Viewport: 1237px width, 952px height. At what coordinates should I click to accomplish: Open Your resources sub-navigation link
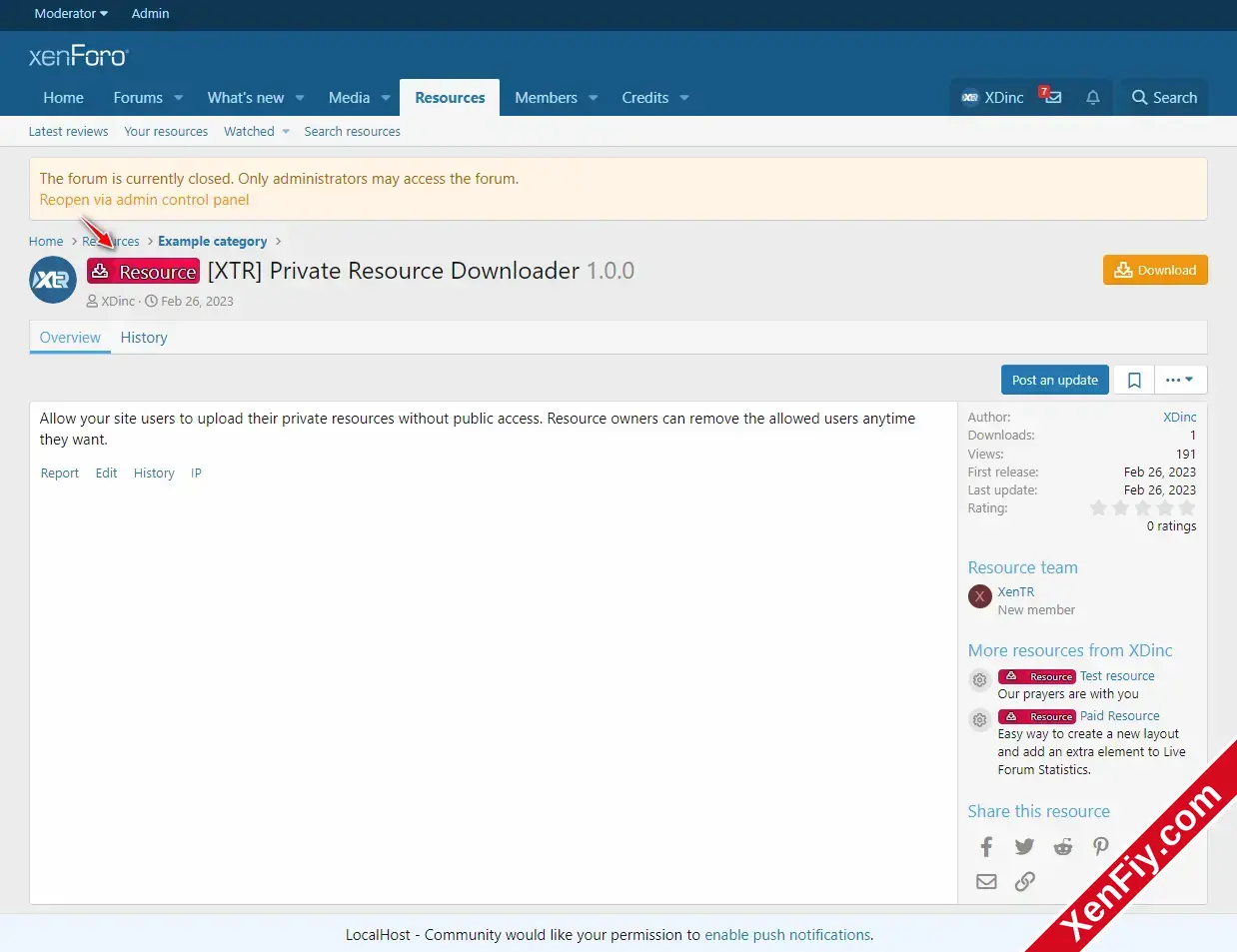tap(166, 132)
